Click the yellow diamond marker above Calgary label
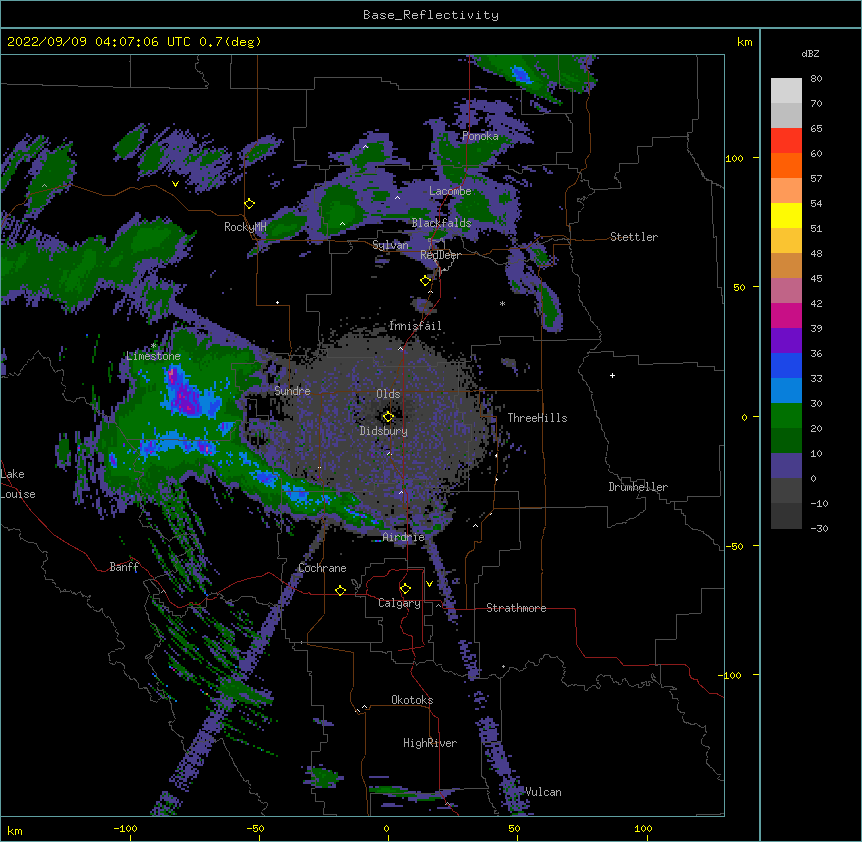 pos(405,589)
